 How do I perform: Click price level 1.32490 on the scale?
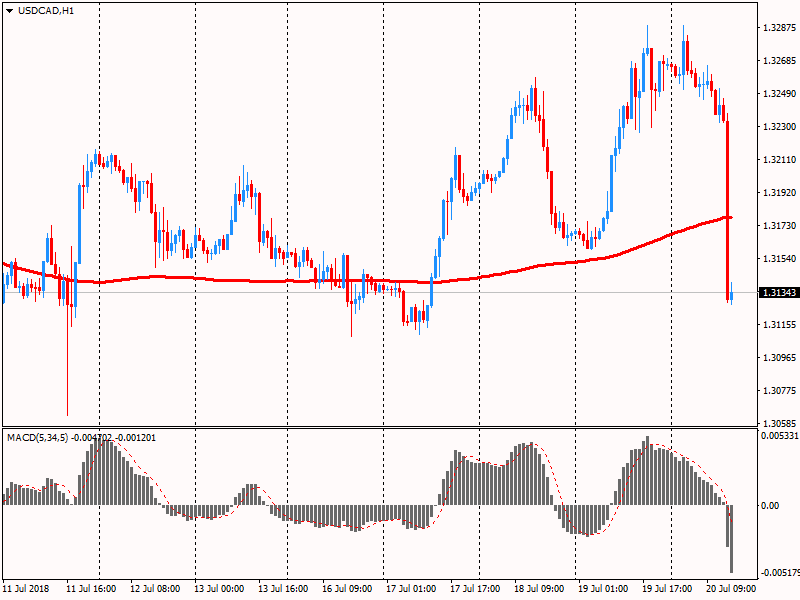779,94
